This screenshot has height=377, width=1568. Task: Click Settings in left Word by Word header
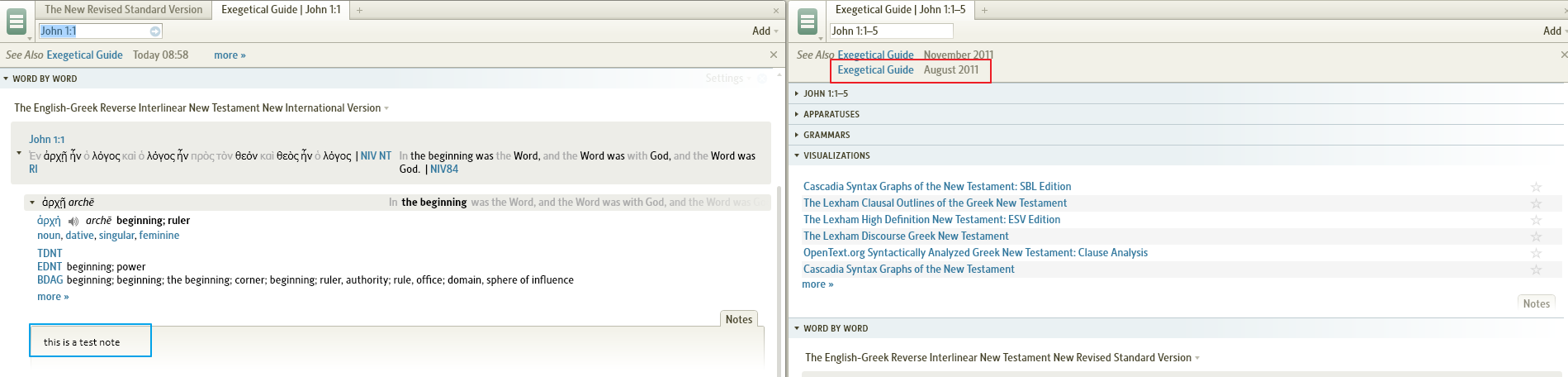pos(724,79)
